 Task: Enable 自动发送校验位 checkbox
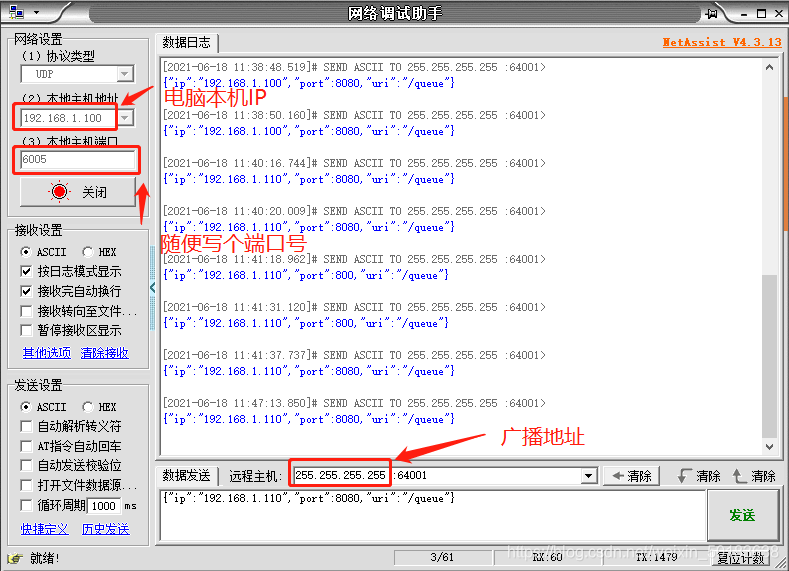26,465
